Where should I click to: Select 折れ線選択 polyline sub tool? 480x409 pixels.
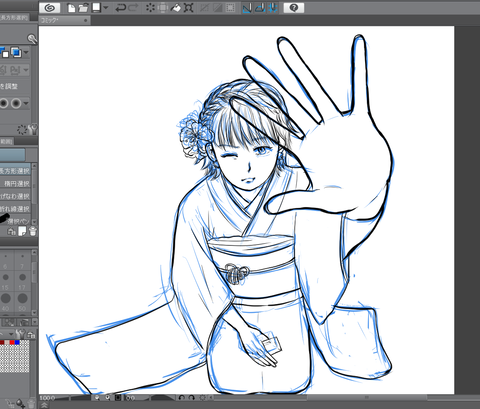15,209
